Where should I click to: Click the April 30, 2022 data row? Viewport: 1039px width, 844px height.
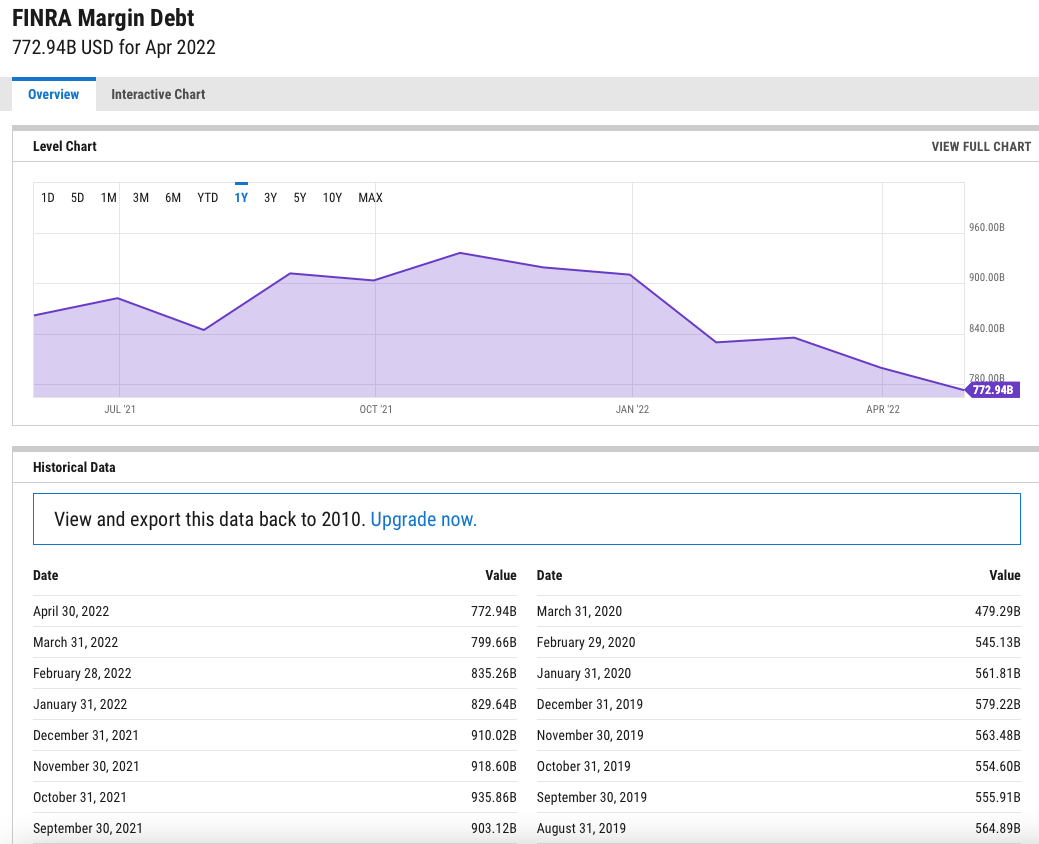pos(274,611)
